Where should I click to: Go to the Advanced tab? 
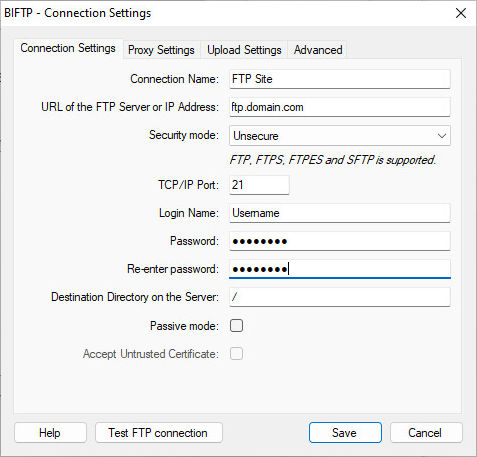click(318, 50)
